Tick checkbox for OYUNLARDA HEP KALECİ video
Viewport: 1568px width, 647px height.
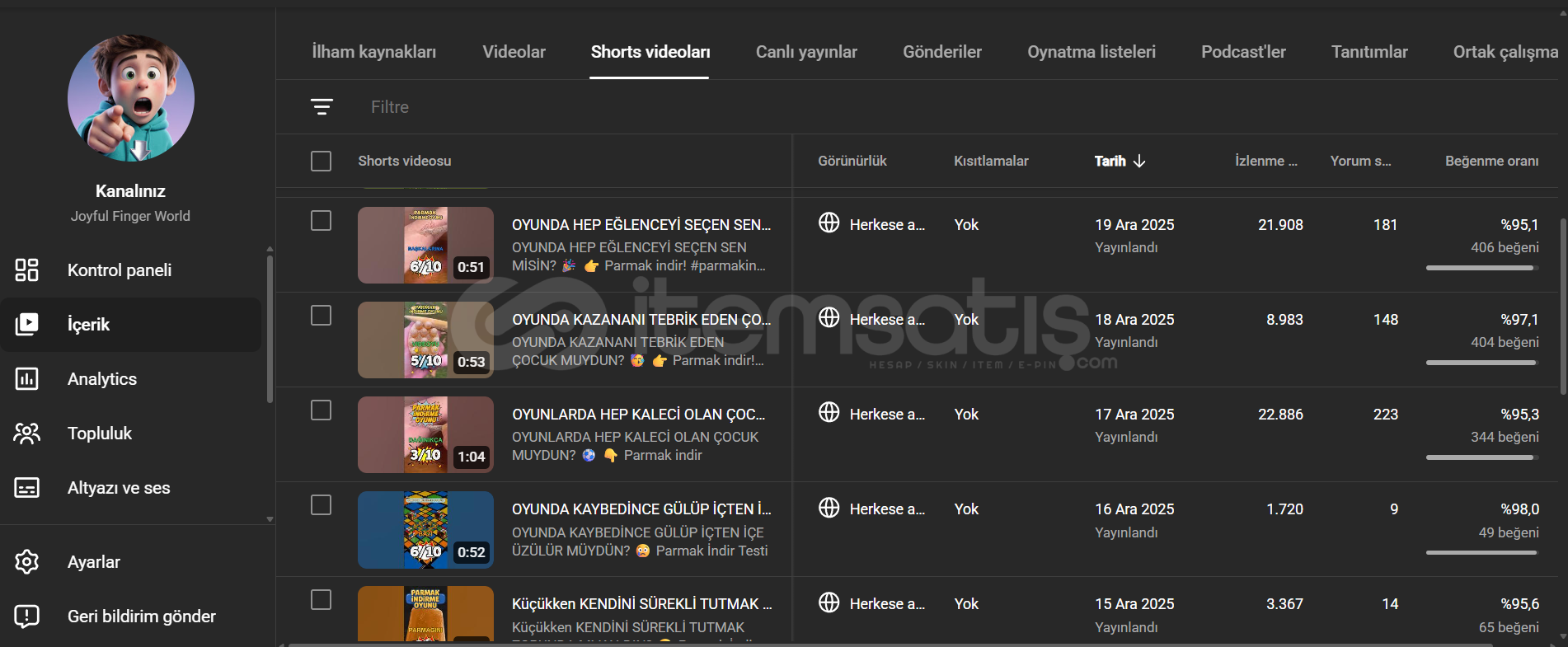click(321, 410)
